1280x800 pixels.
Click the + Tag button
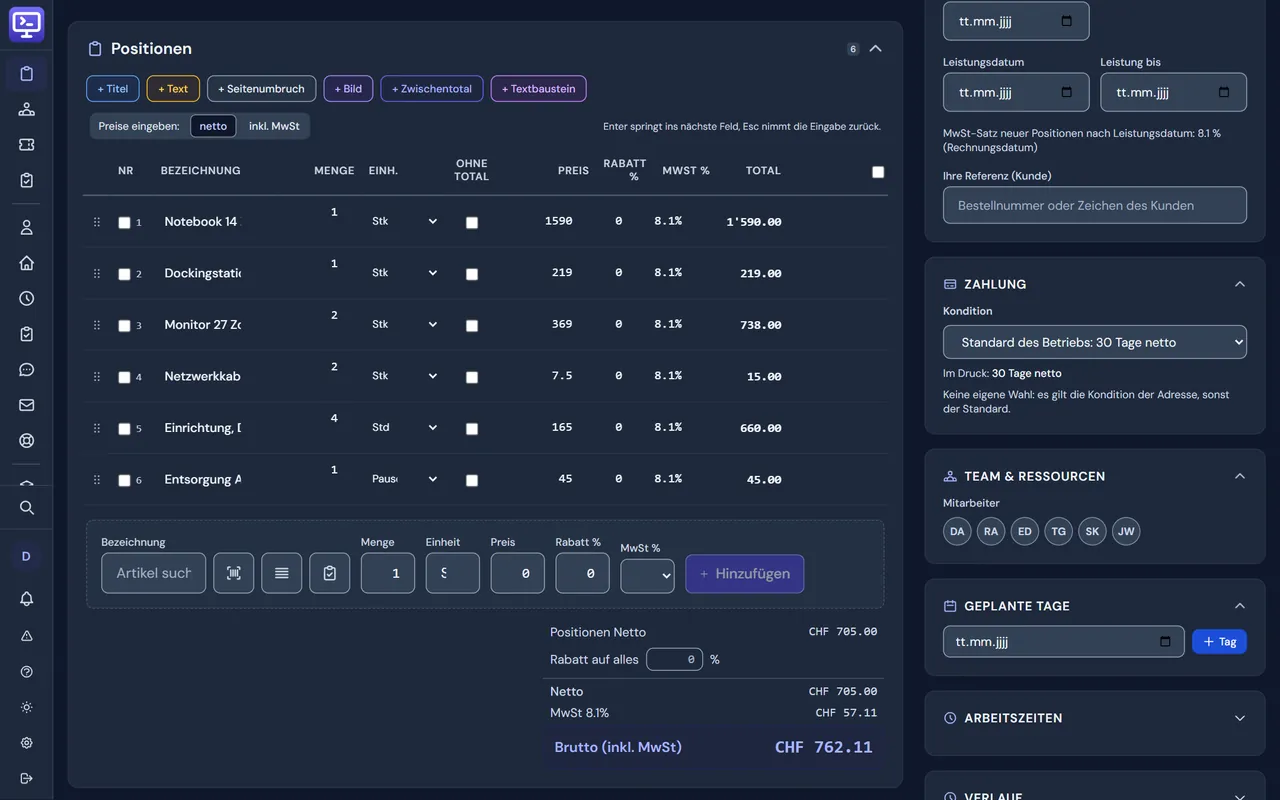click(1220, 642)
